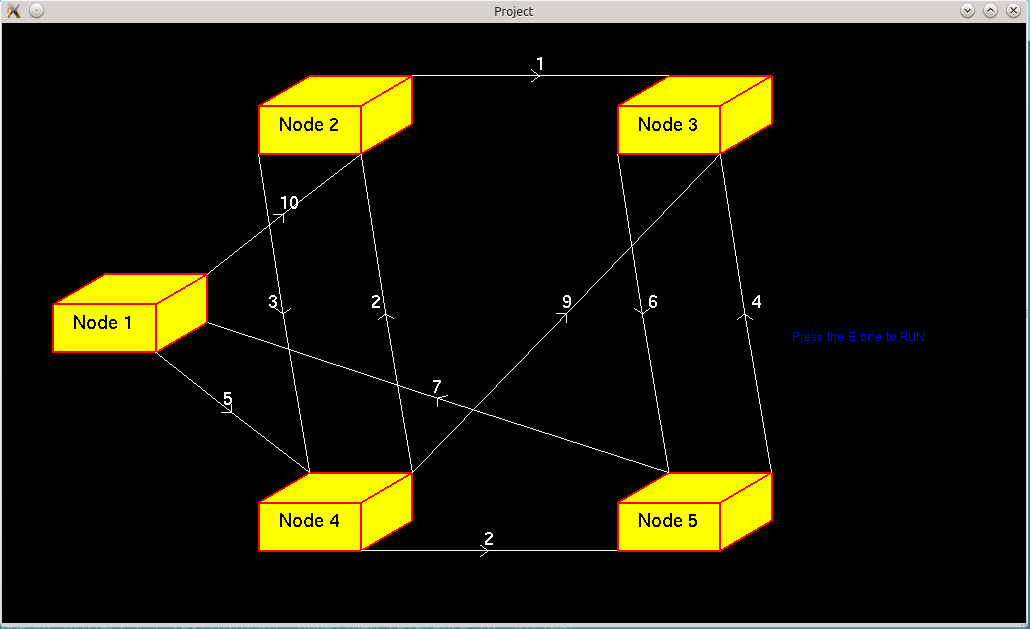This screenshot has height=629, width=1030.
Task: Select the Node 1 box
Action: pyautogui.click(x=103, y=323)
